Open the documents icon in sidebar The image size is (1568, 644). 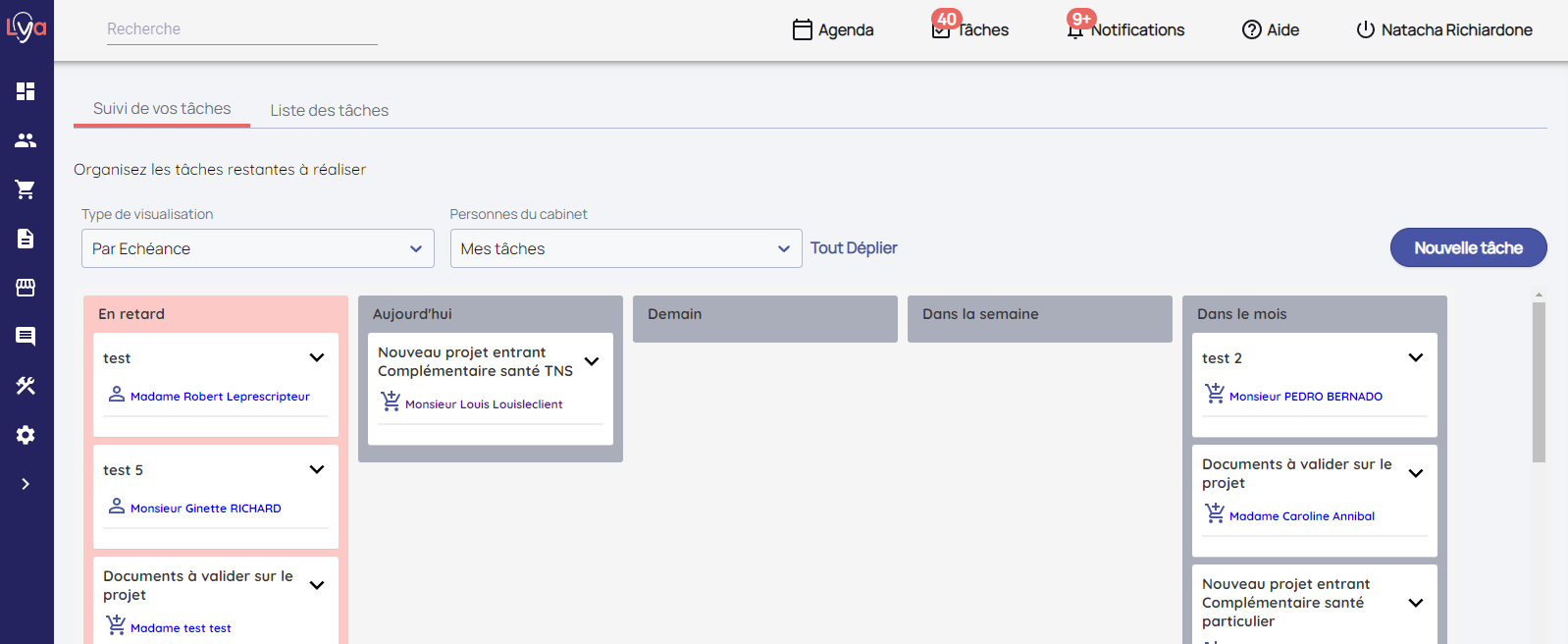pyautogui.click(x=26, y=239)
